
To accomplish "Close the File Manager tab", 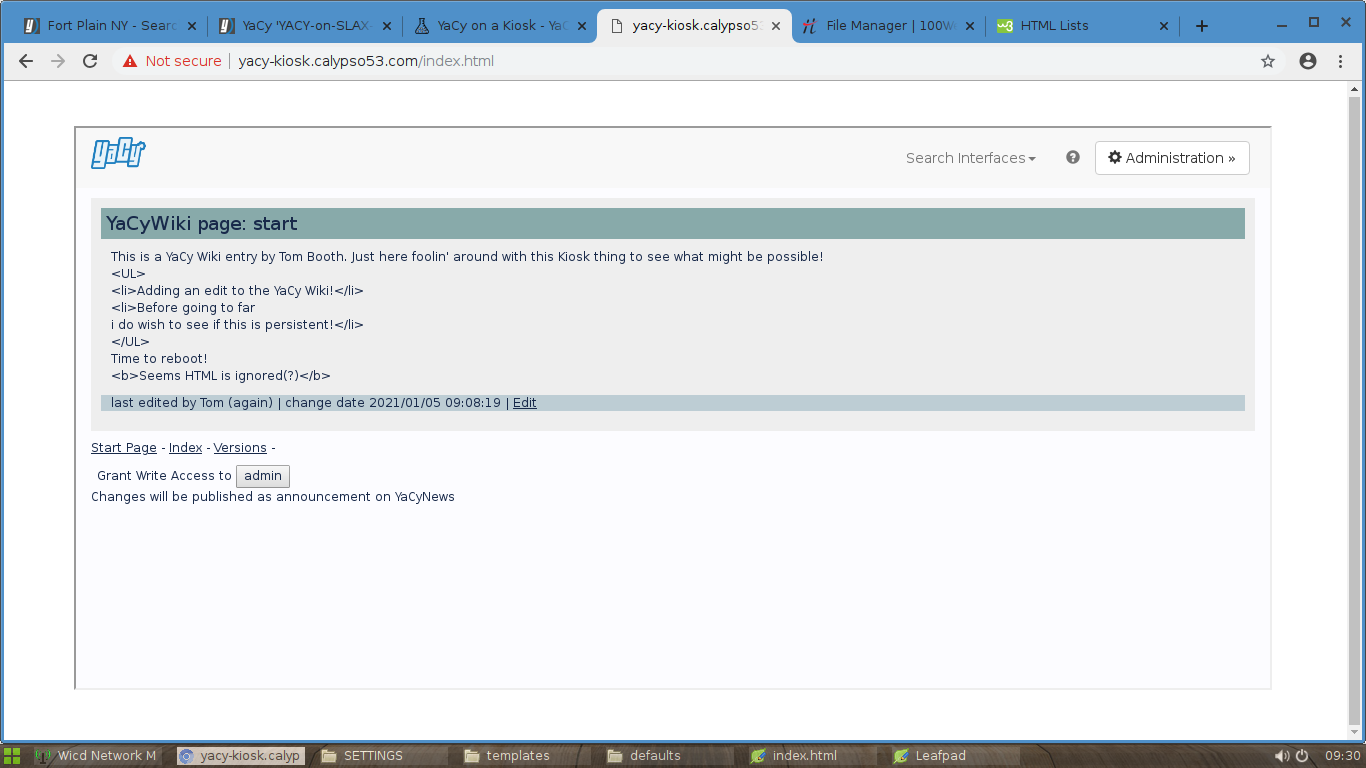I will (x=969, y=26).
